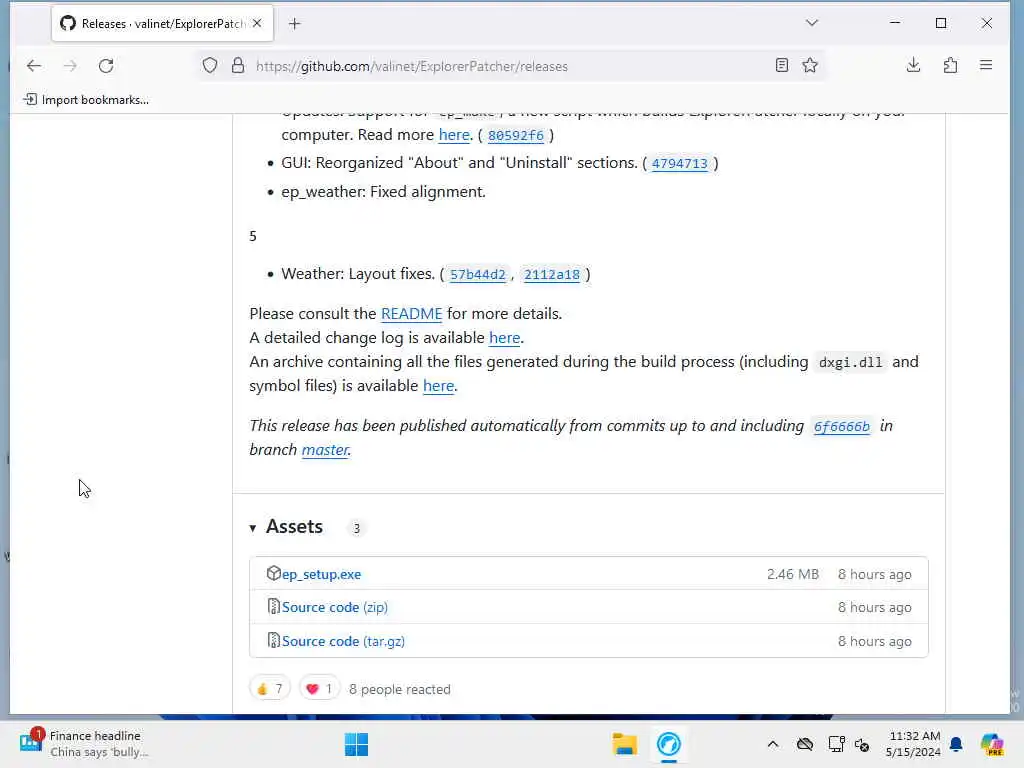This screenshot has width=1024, height=768.
Task: Click the forward navigation arrow
Action: pos(70,65)
